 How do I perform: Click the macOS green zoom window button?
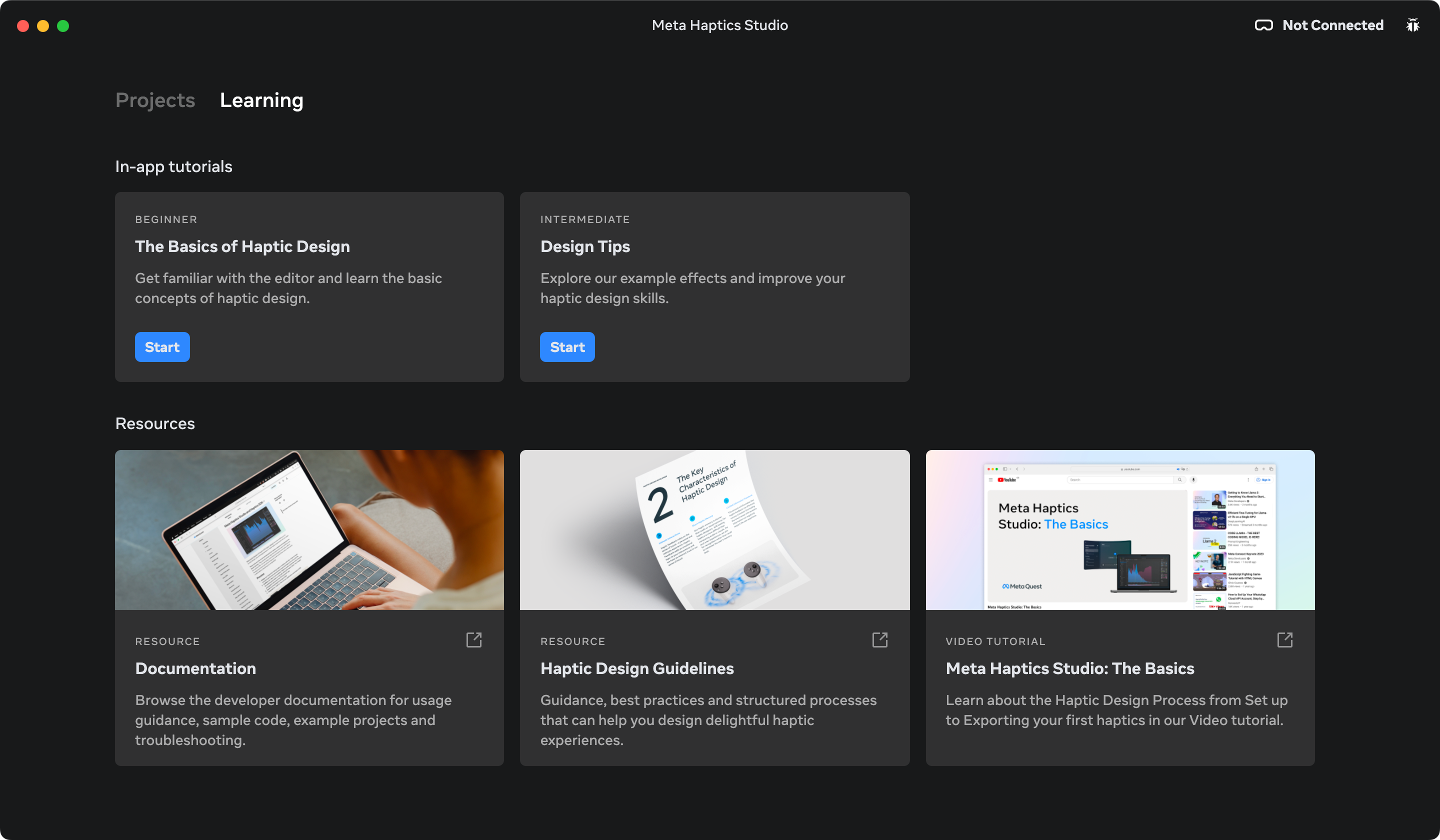63,25
